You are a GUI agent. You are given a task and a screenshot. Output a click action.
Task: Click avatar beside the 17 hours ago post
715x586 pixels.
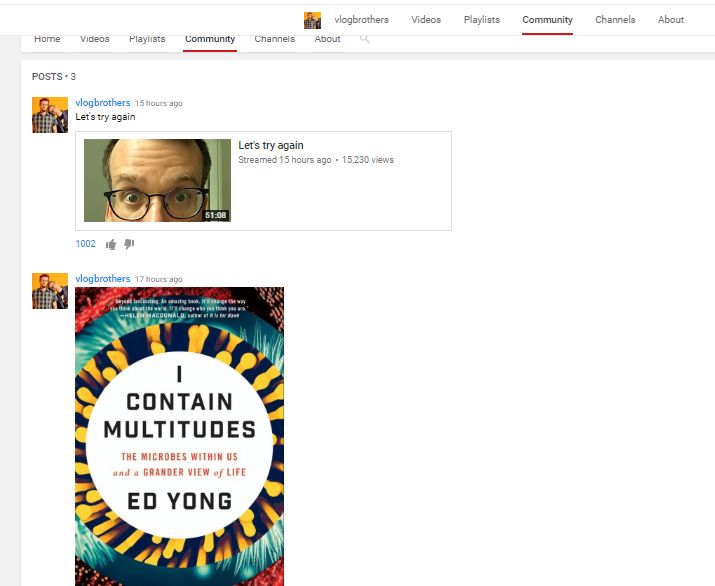click(50, 291)
